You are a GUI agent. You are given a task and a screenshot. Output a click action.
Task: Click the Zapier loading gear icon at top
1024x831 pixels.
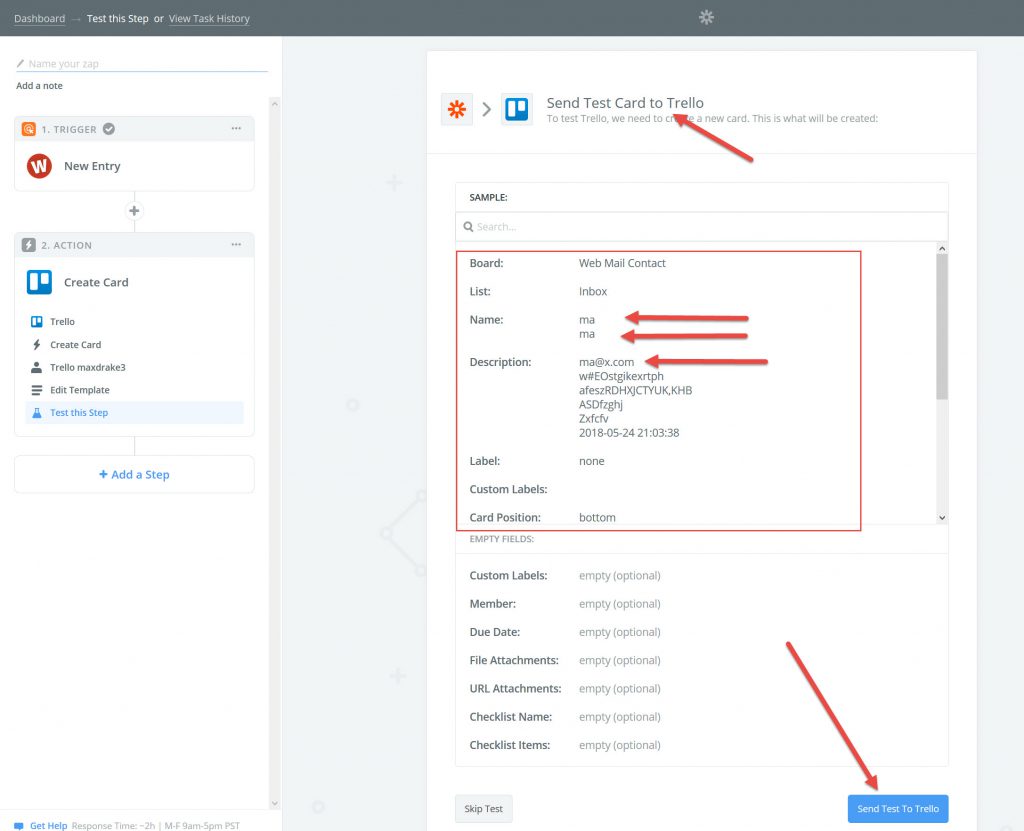pyautogui.click(x=706, y=17)
